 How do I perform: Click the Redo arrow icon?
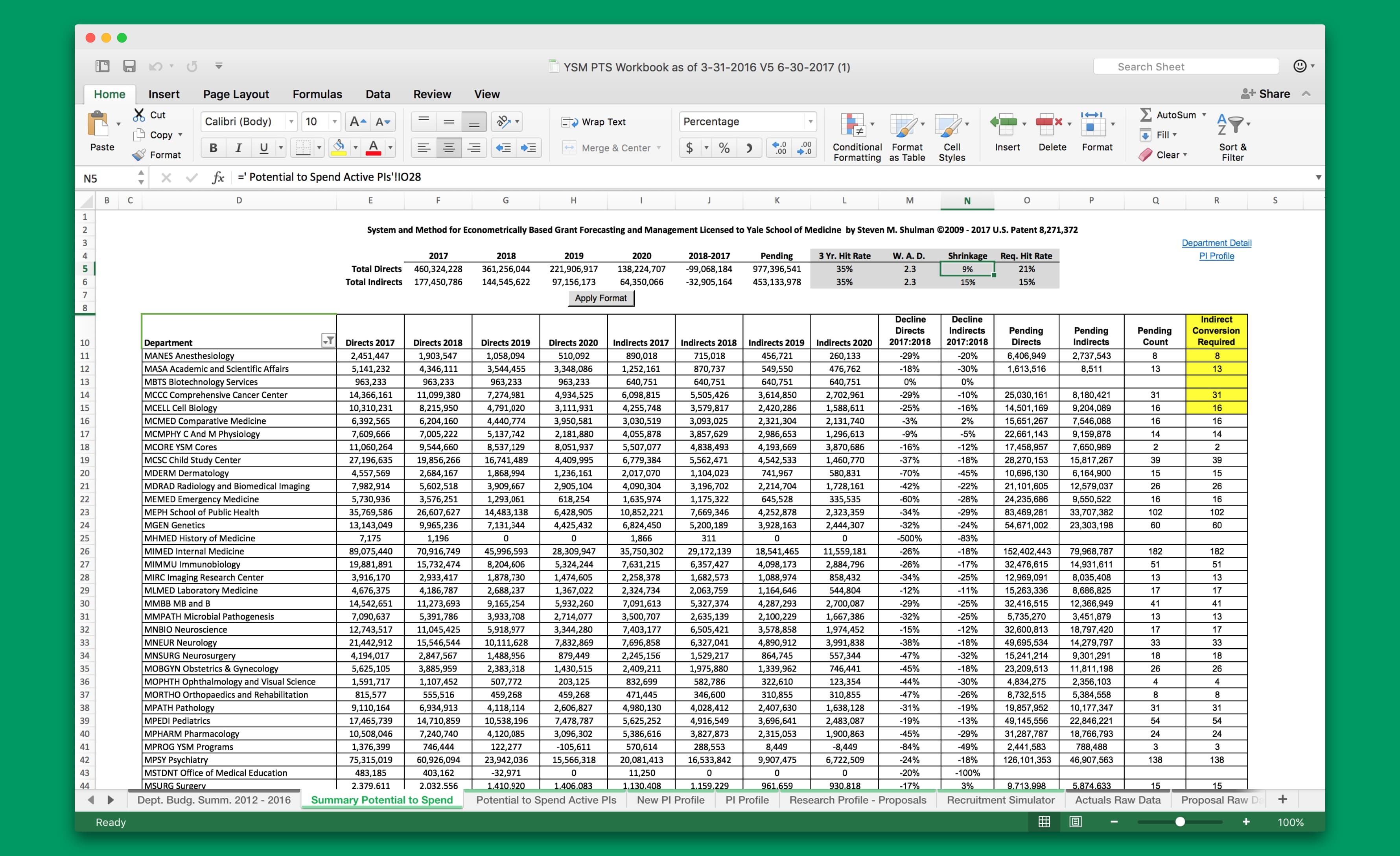click(192, 66)
